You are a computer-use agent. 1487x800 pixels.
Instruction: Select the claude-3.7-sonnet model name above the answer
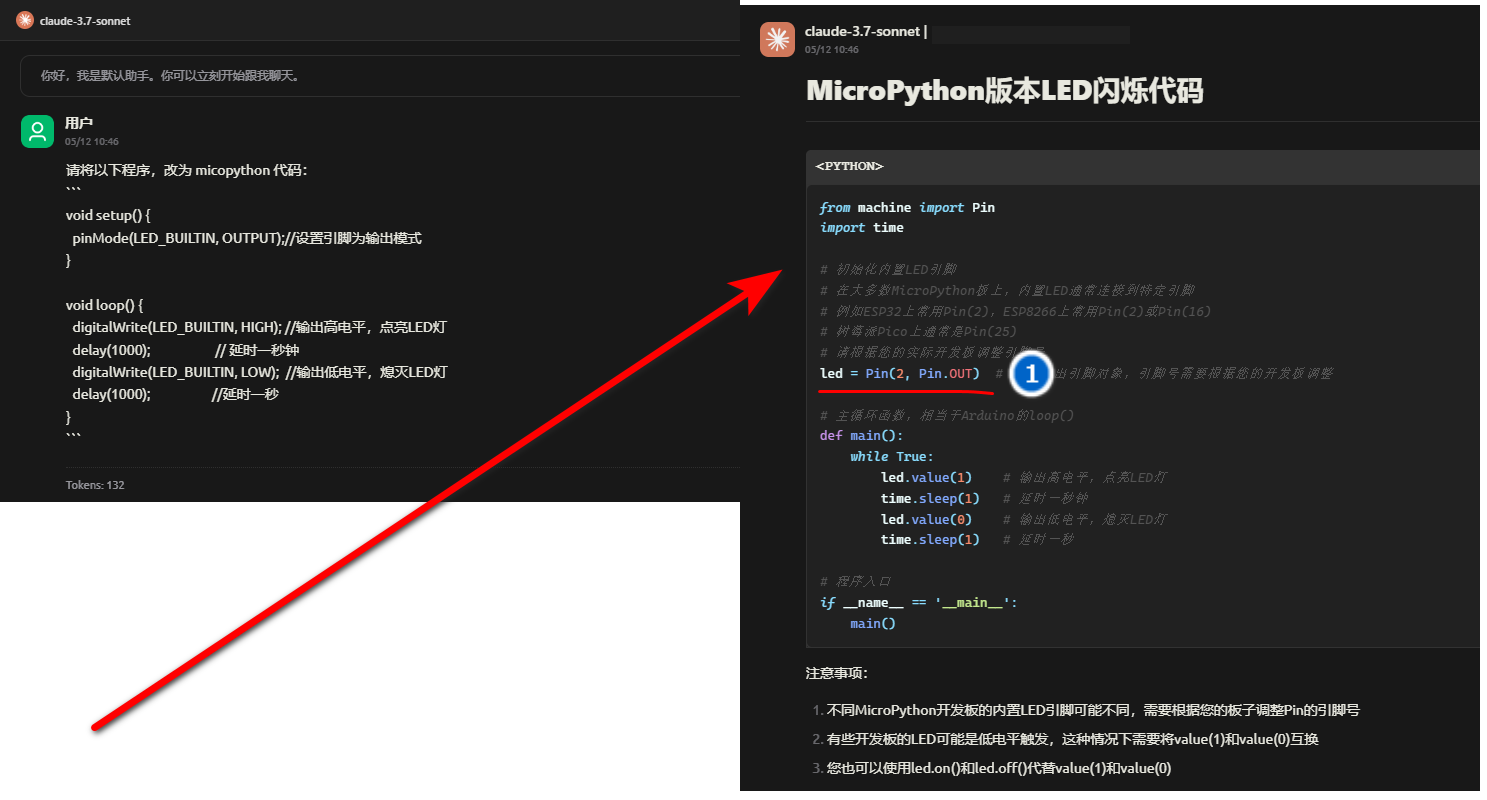click(x=862, y=32)
